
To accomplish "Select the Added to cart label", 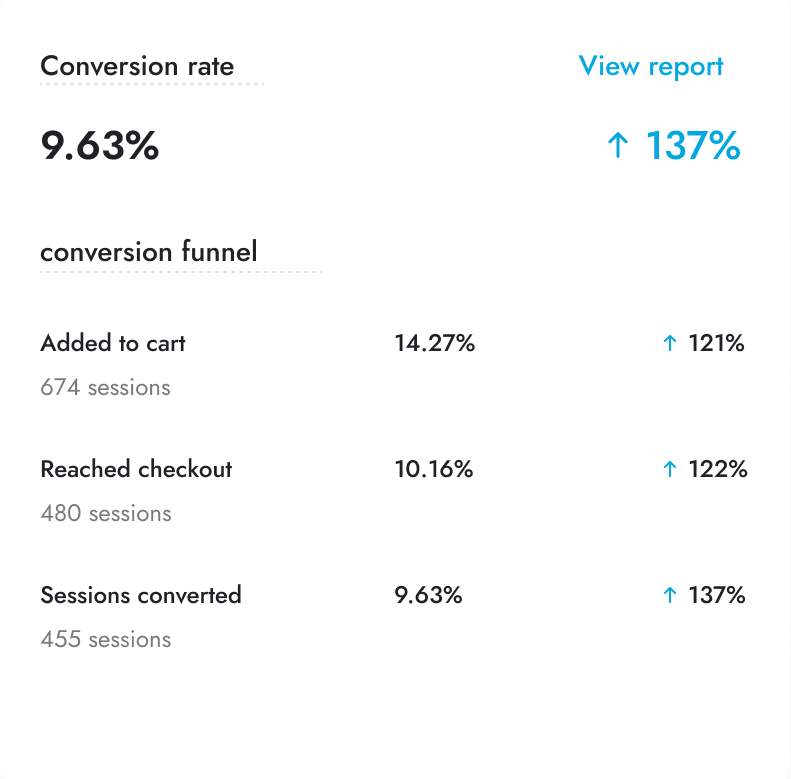I will [x=113, y=343].
